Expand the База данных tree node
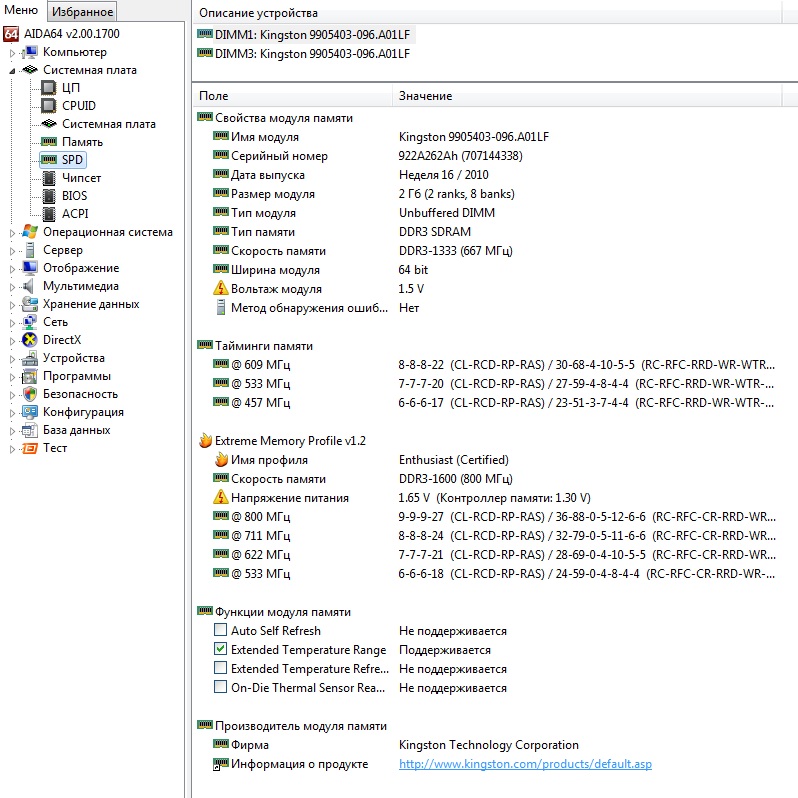The height and width of the screenshot is (798, 798). point(12,432)
